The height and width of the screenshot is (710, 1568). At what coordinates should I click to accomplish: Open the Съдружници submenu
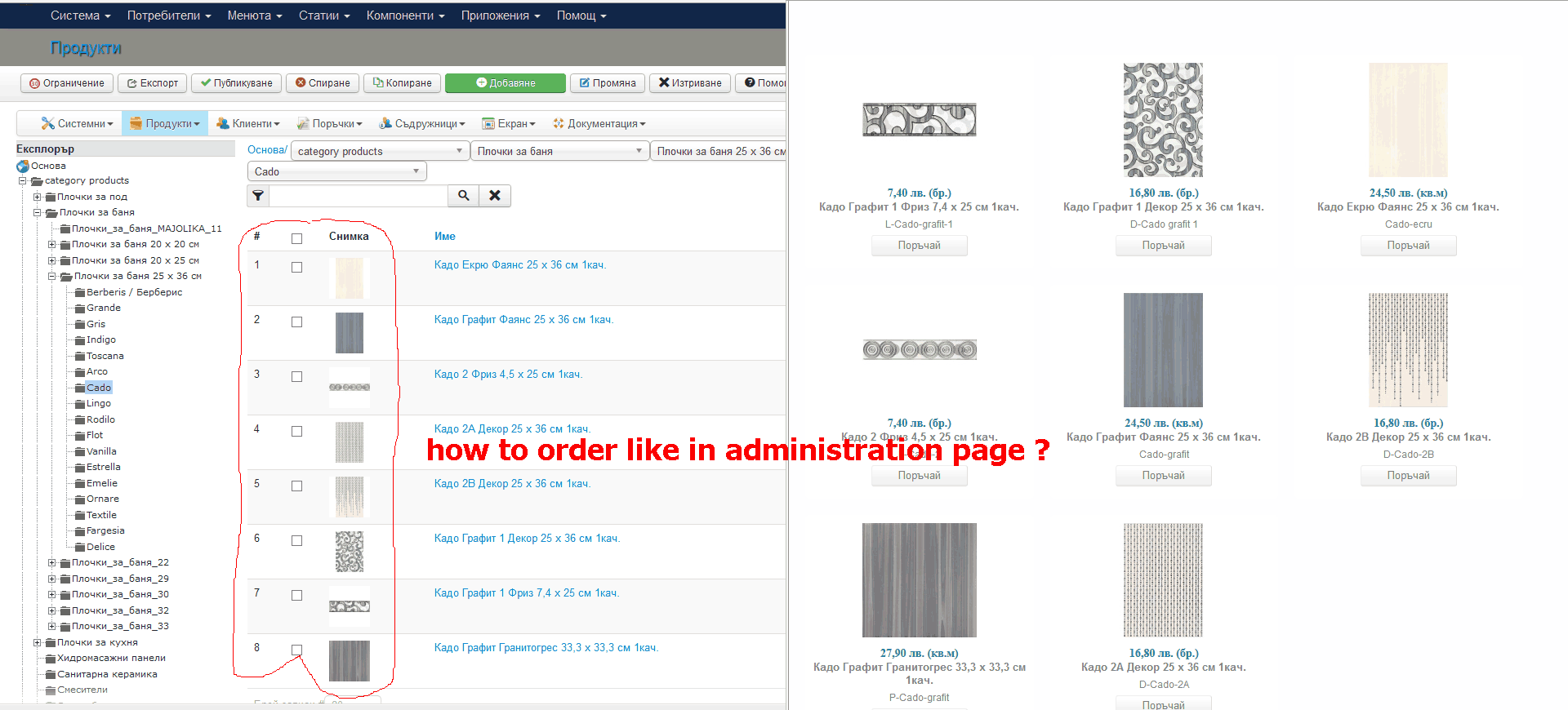pyautogui.click(x=422, y=124)
